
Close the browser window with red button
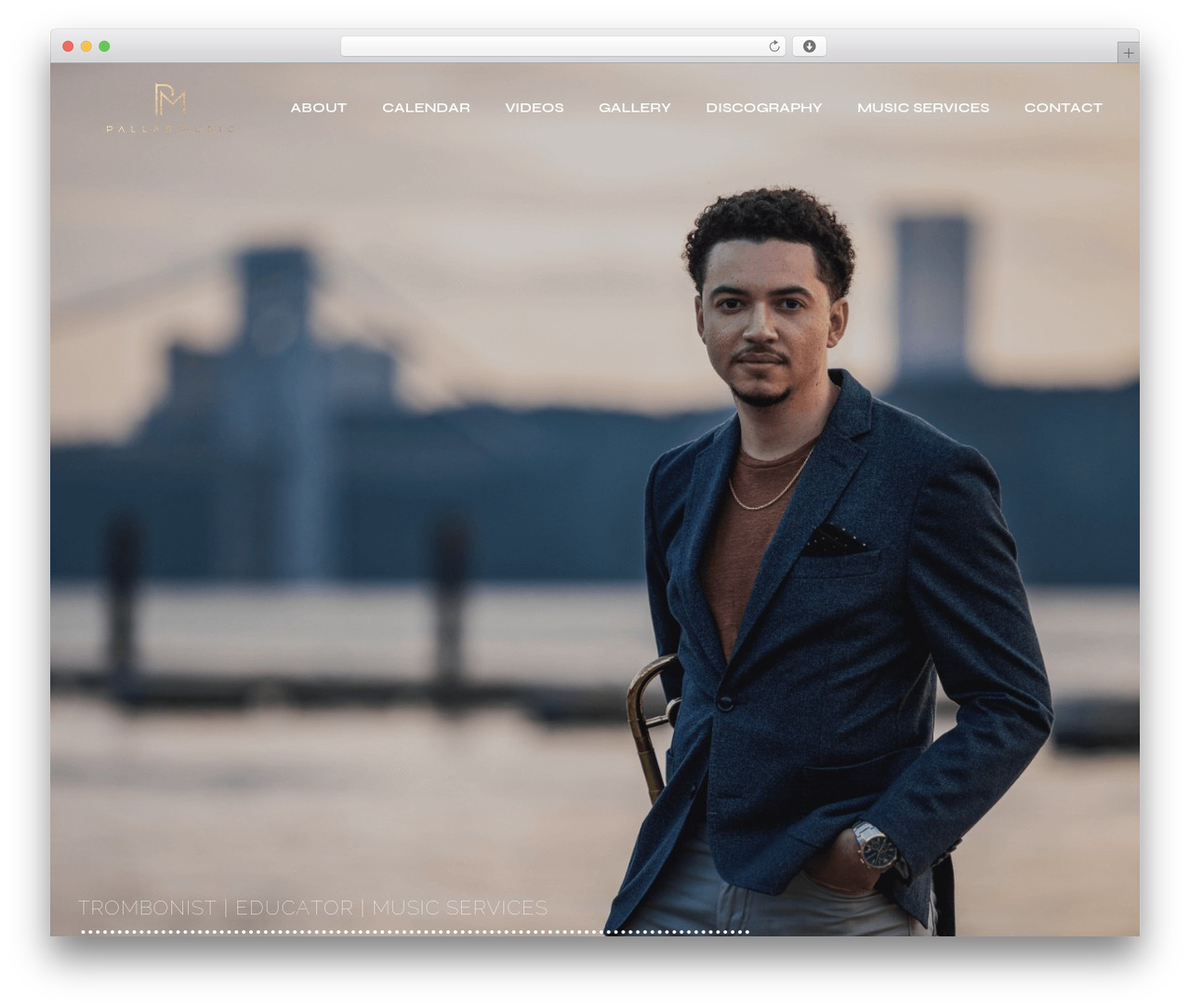click(68, 46)
